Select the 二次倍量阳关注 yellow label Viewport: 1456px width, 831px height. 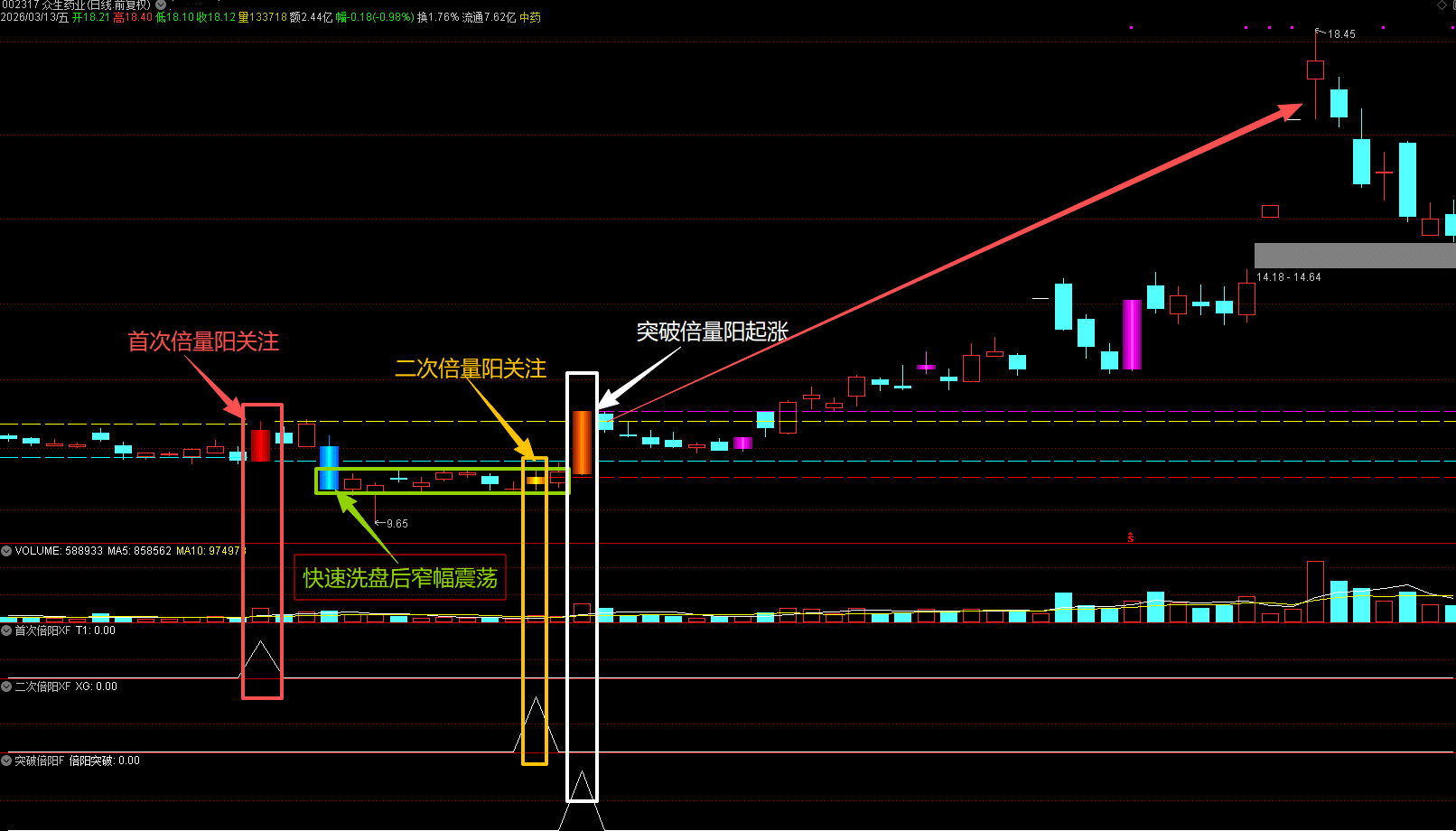(470, 369)
